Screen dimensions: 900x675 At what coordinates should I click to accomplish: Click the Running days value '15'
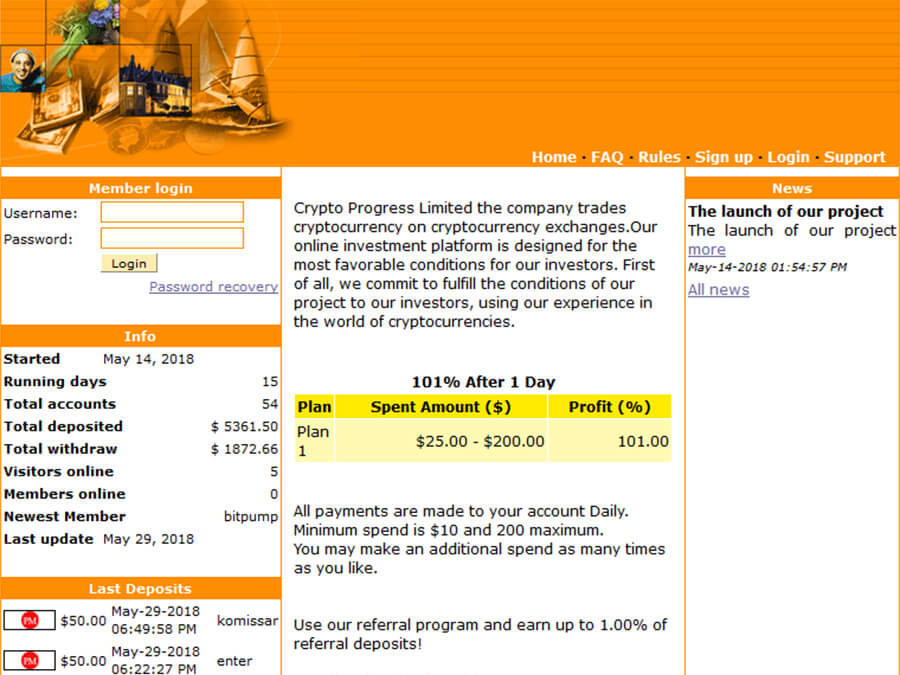[270, 382]
